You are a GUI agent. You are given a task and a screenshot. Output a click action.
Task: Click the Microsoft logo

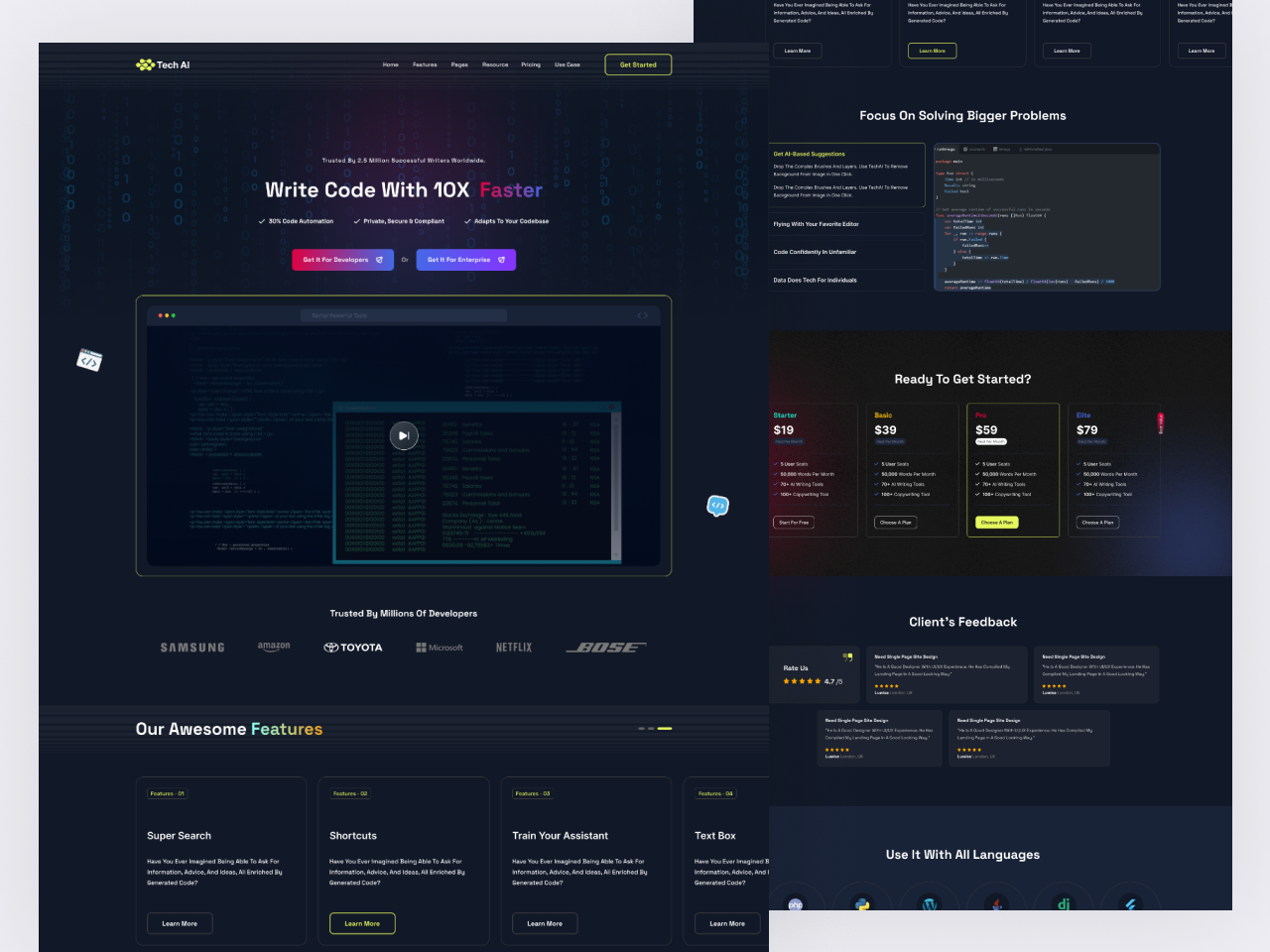[x=440, y=648]
